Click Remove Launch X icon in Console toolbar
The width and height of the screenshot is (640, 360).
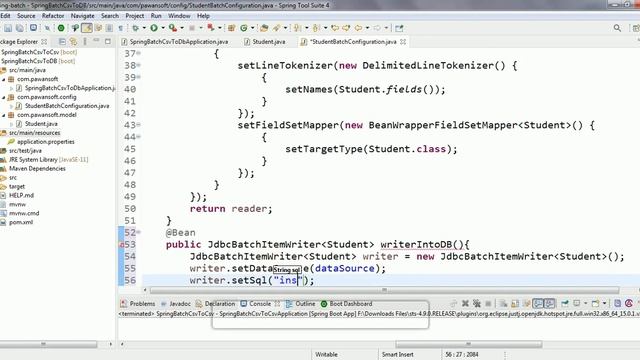(x=465, y=303)
